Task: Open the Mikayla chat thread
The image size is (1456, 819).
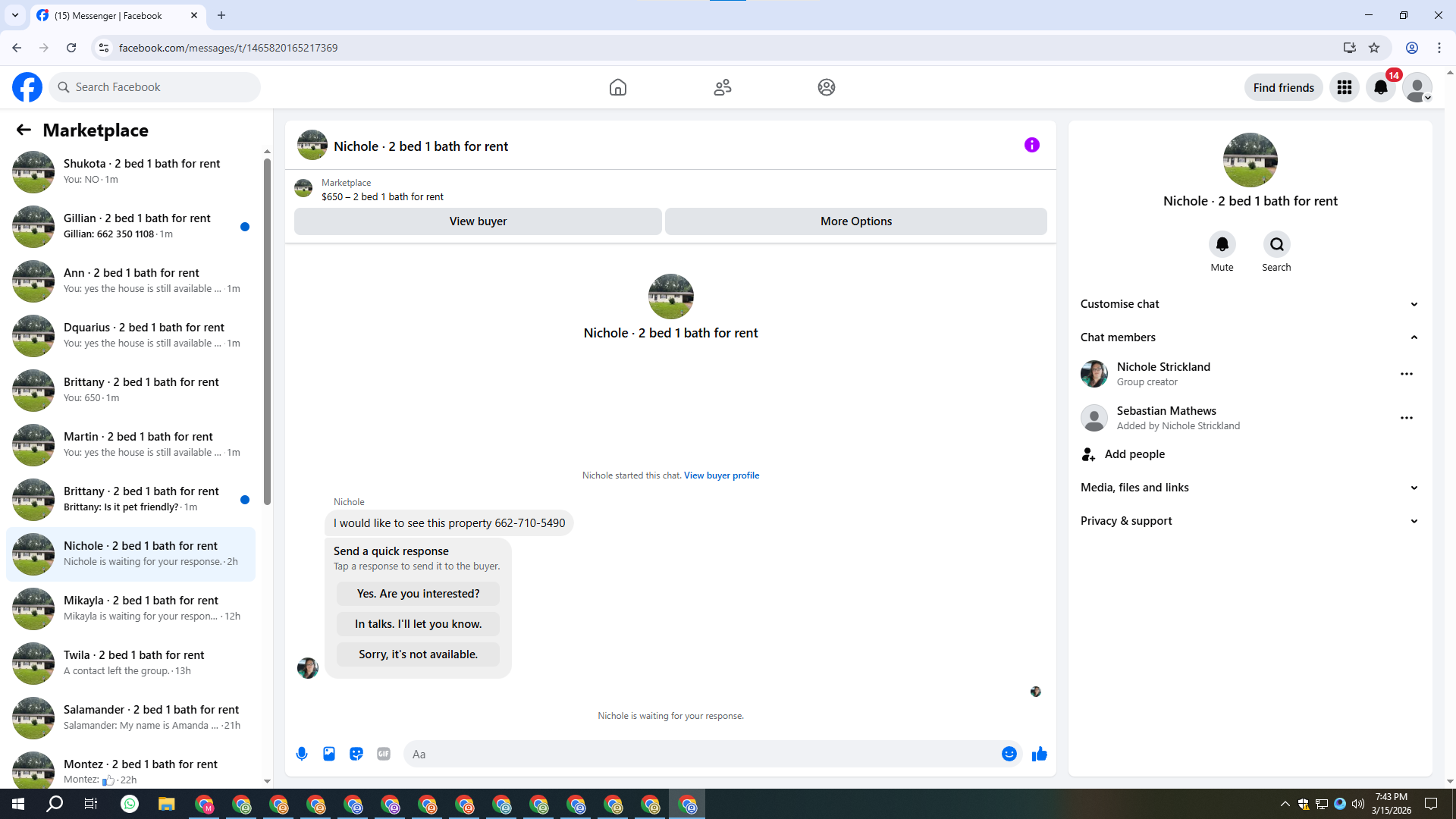Action: coord(130,608)
